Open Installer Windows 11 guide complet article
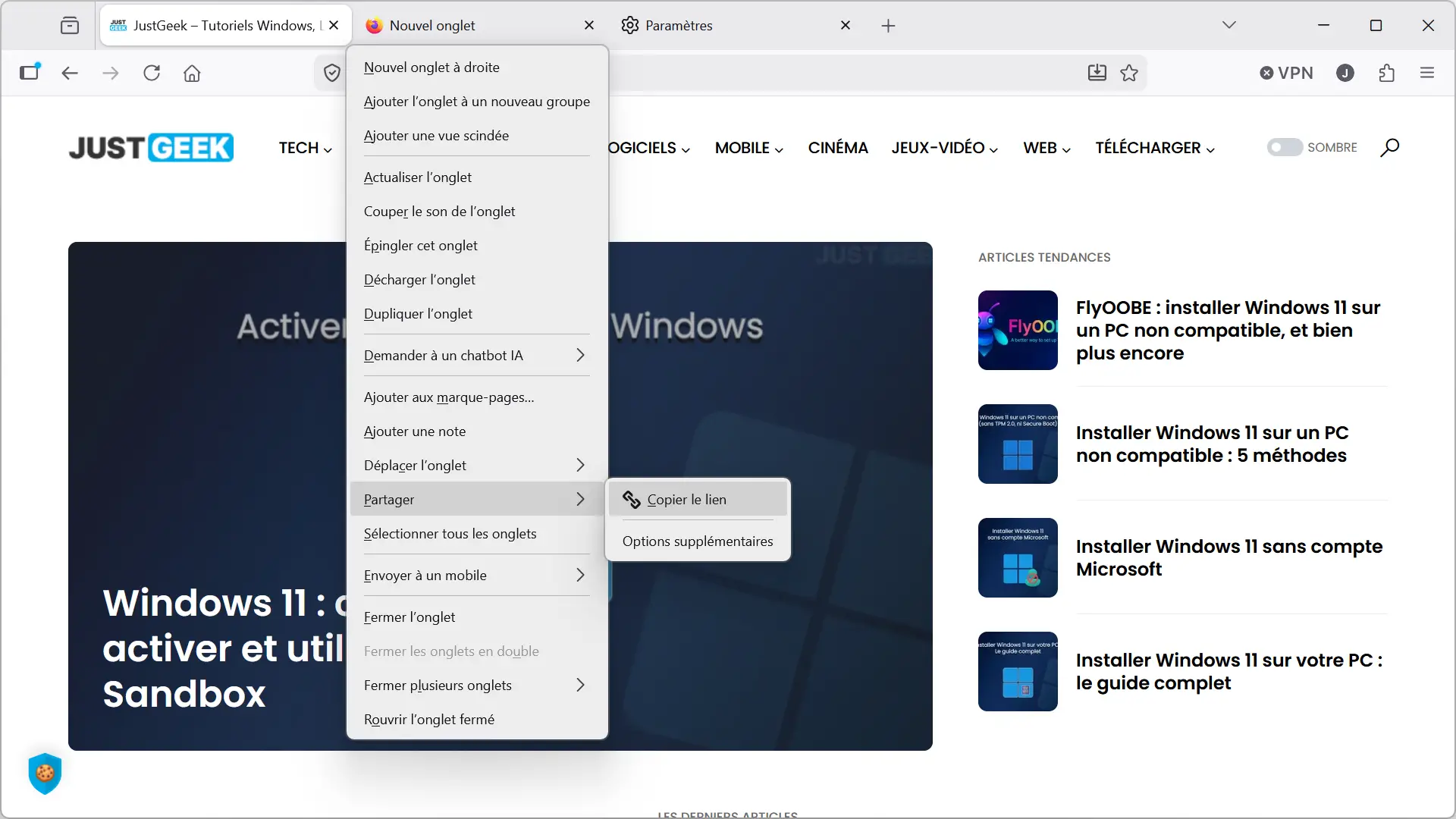 click(1229, 671)
